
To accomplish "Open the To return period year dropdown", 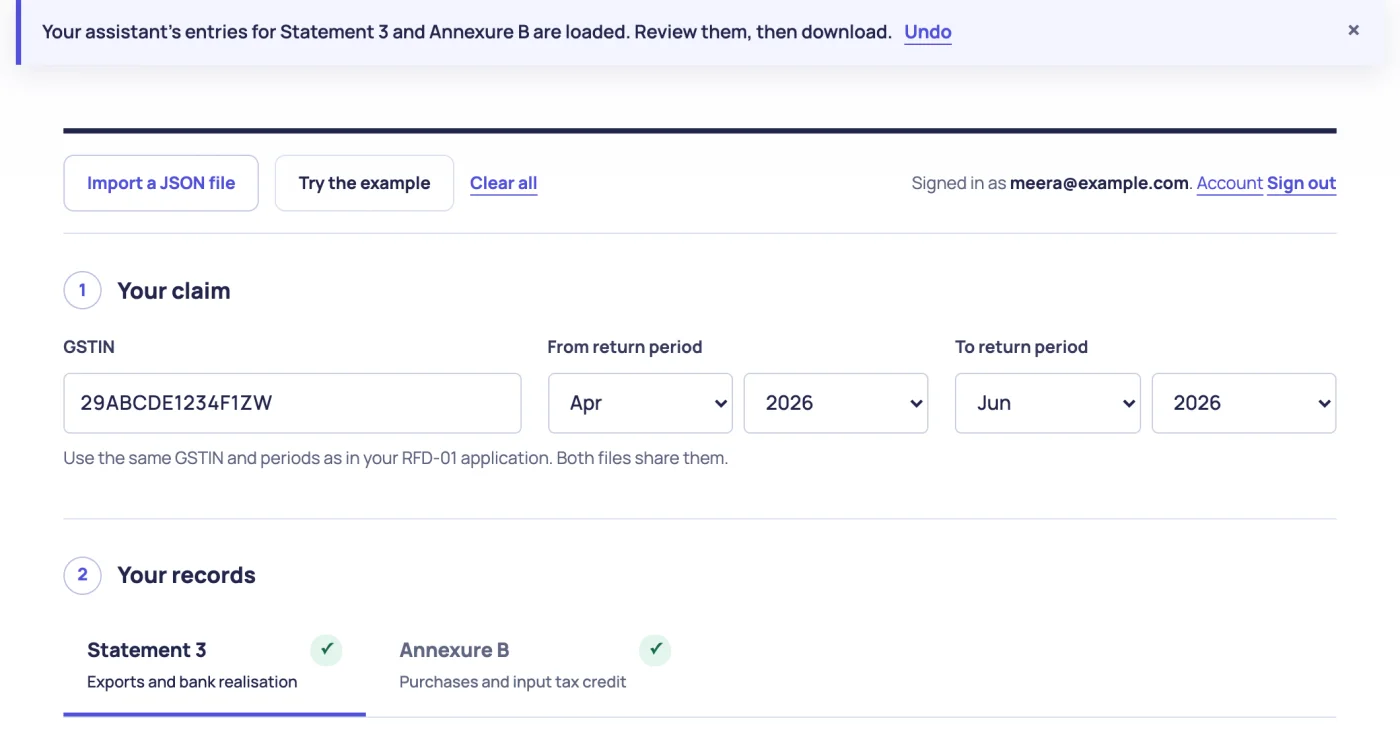I will [x=1244, y=403].
